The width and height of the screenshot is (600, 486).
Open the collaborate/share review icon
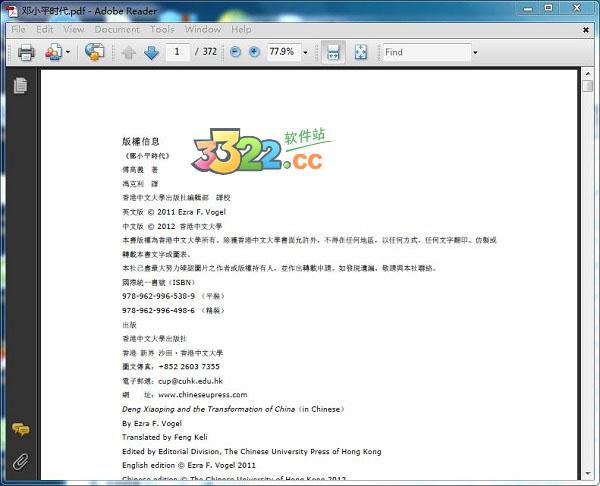click(x=53, y=52)
